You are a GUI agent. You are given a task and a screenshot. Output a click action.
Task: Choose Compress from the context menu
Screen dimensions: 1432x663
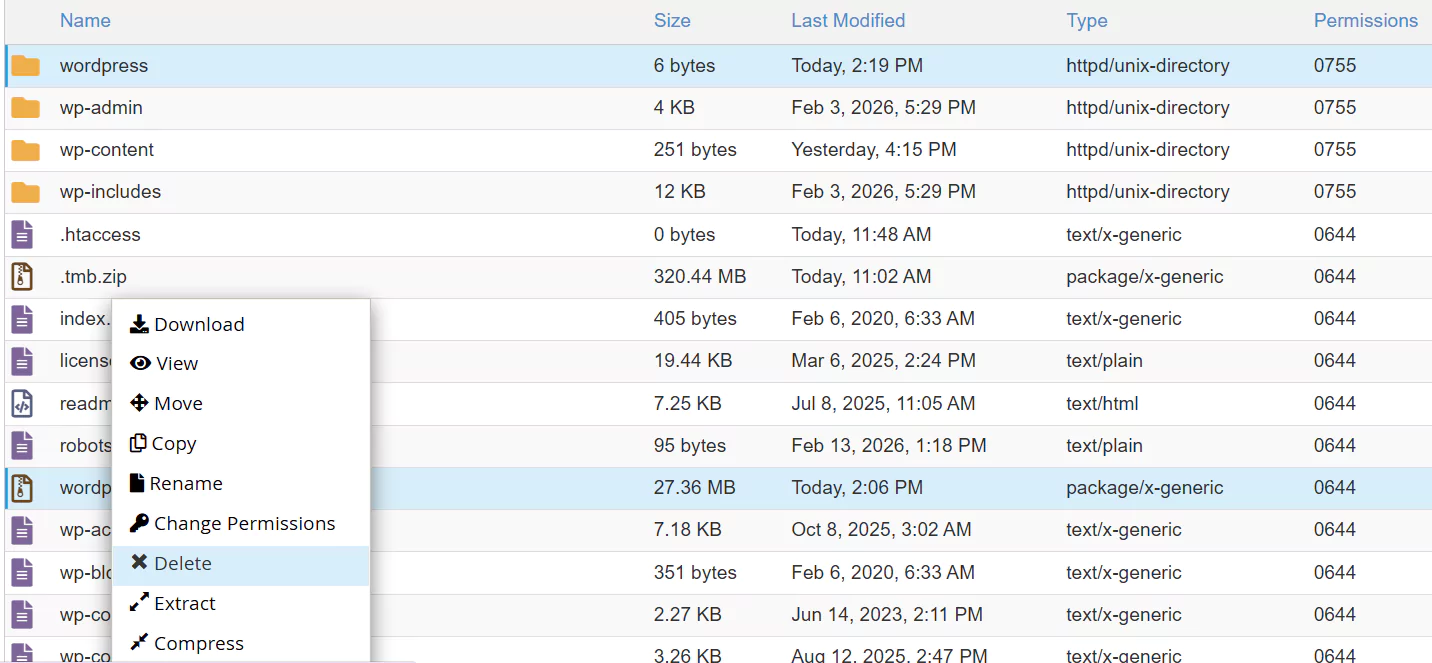[198, 644]
